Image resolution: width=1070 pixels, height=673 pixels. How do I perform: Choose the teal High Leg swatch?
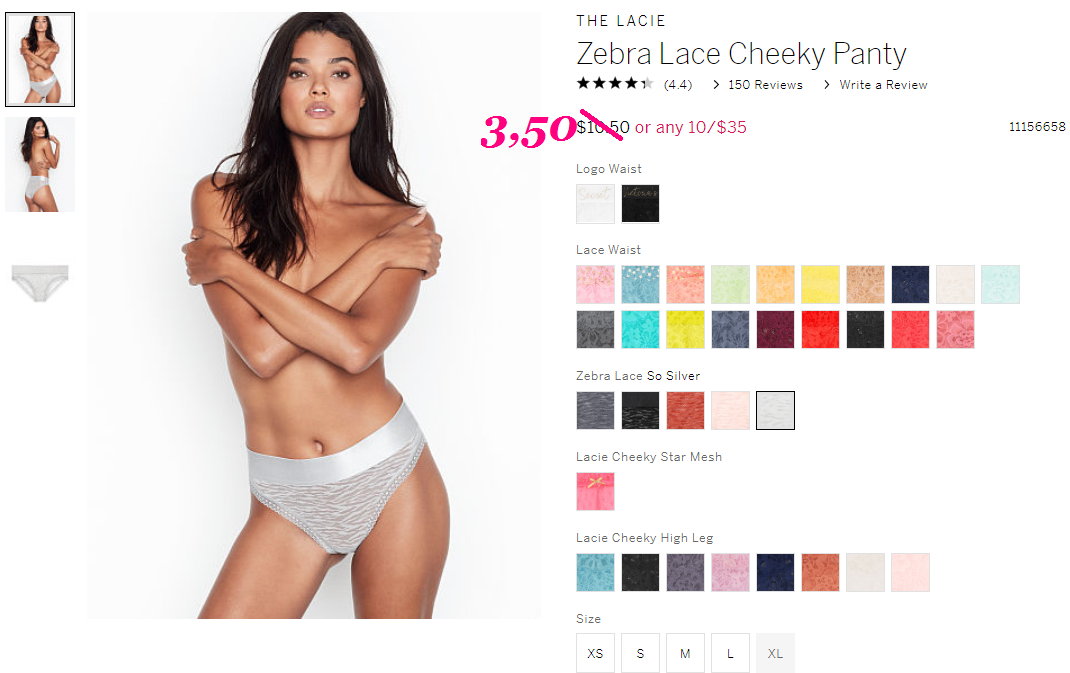(x=595, y=572)
